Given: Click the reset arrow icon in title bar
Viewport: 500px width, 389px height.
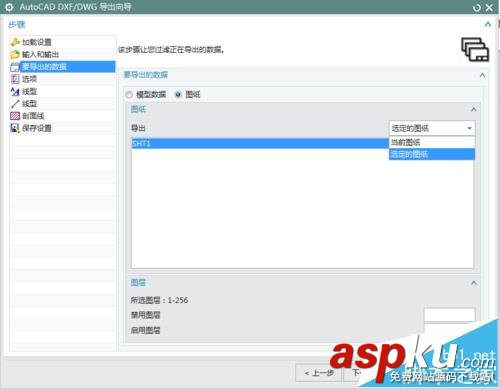Looking at the screenshot, I should 477,8.
